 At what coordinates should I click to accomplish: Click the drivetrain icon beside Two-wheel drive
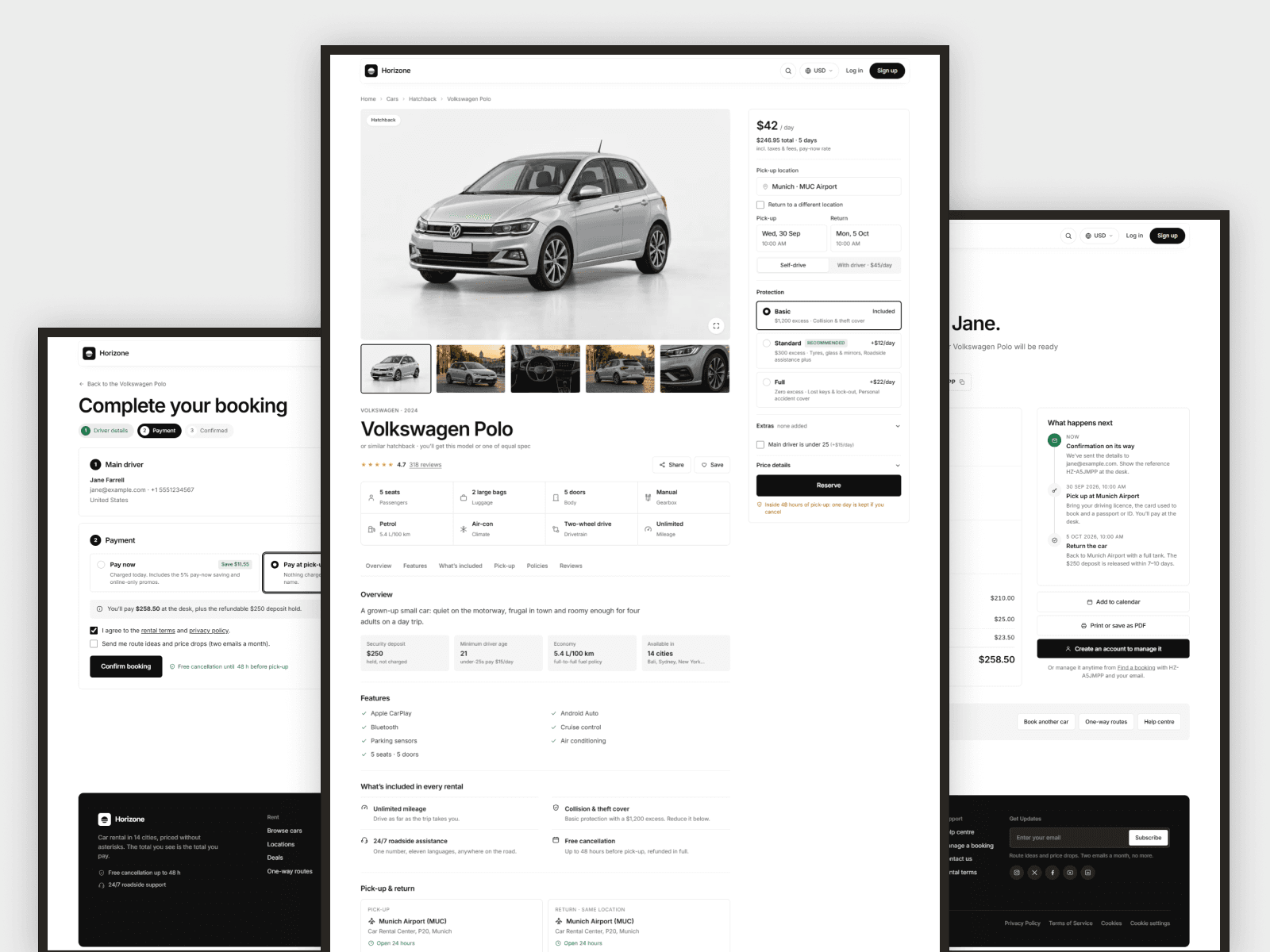pos(556,529)
